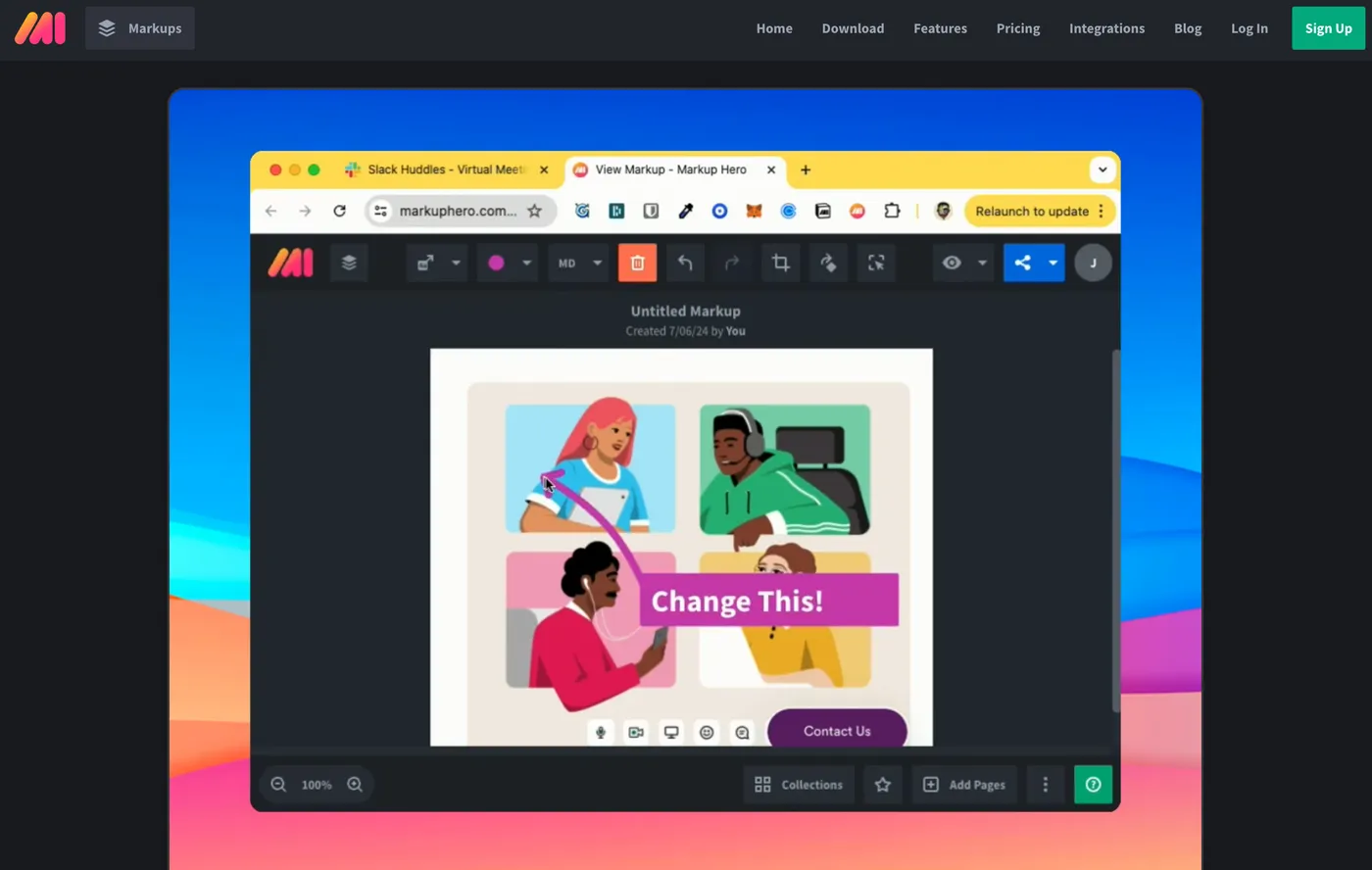Click the undo arrow icon
Image resolution: width=1372 pixels, height=870 pixels.
(x=684, y=263)
